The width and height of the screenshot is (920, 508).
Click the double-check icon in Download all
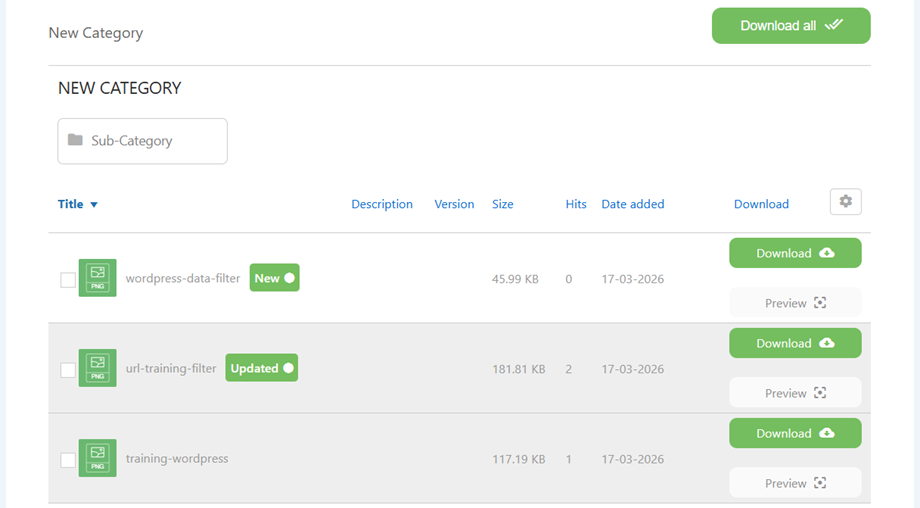point(833,25)
